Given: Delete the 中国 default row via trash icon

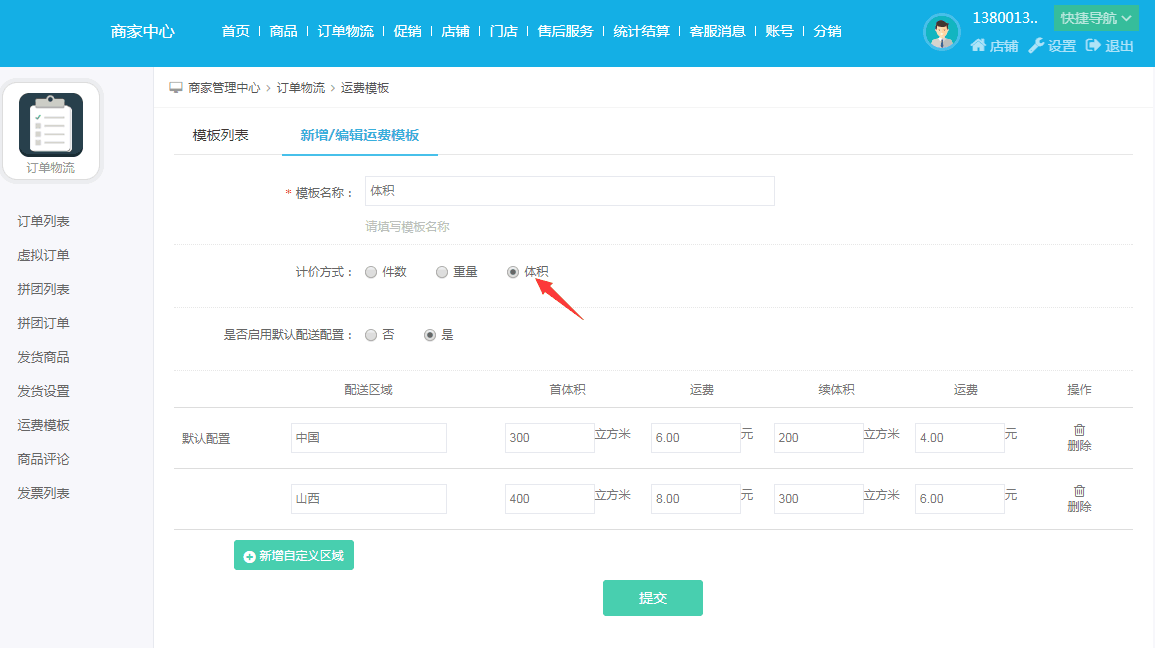Looking at the screenshot, I should click(x=1079, y=430).
